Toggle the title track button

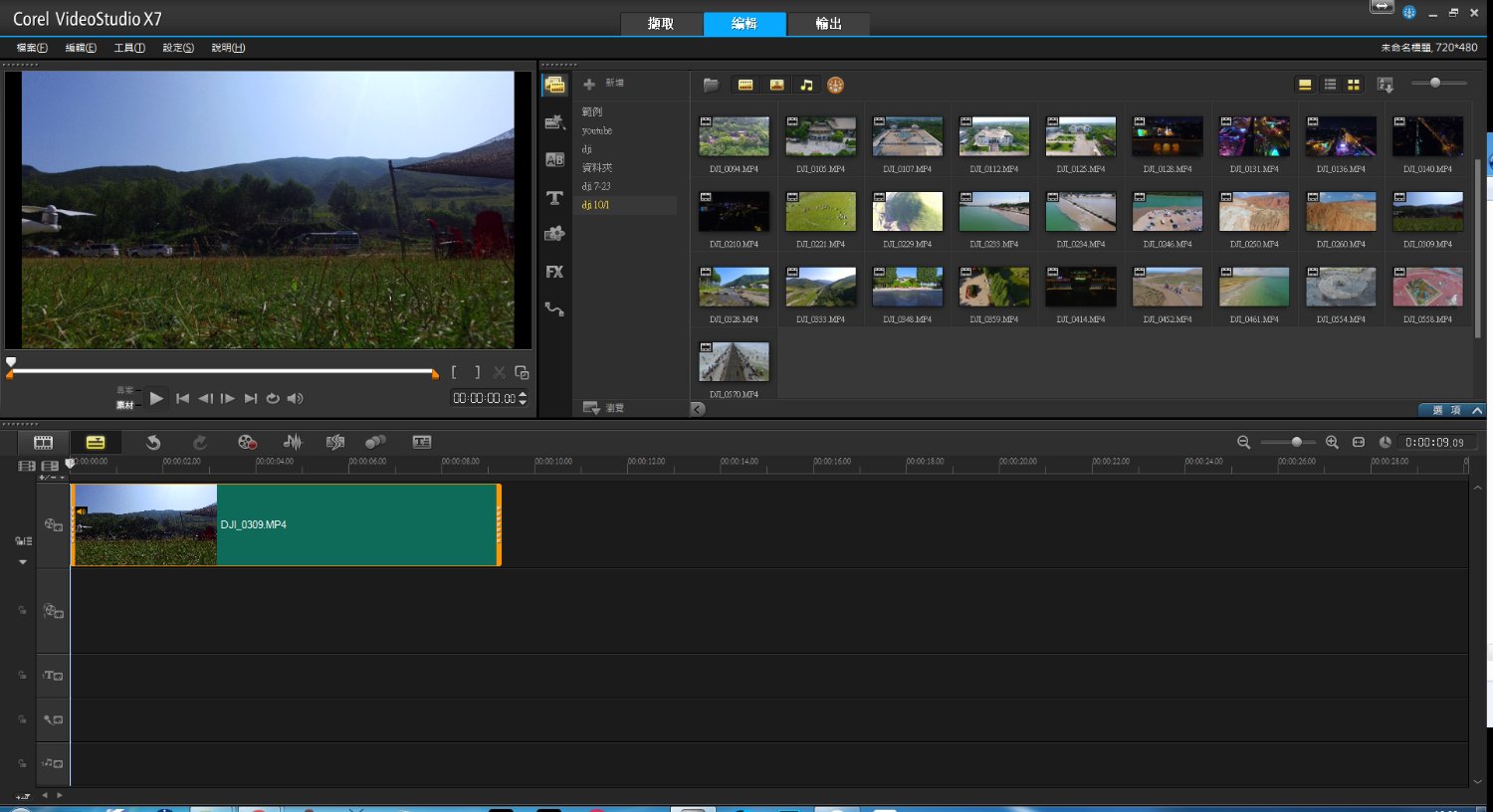[54, 676]
